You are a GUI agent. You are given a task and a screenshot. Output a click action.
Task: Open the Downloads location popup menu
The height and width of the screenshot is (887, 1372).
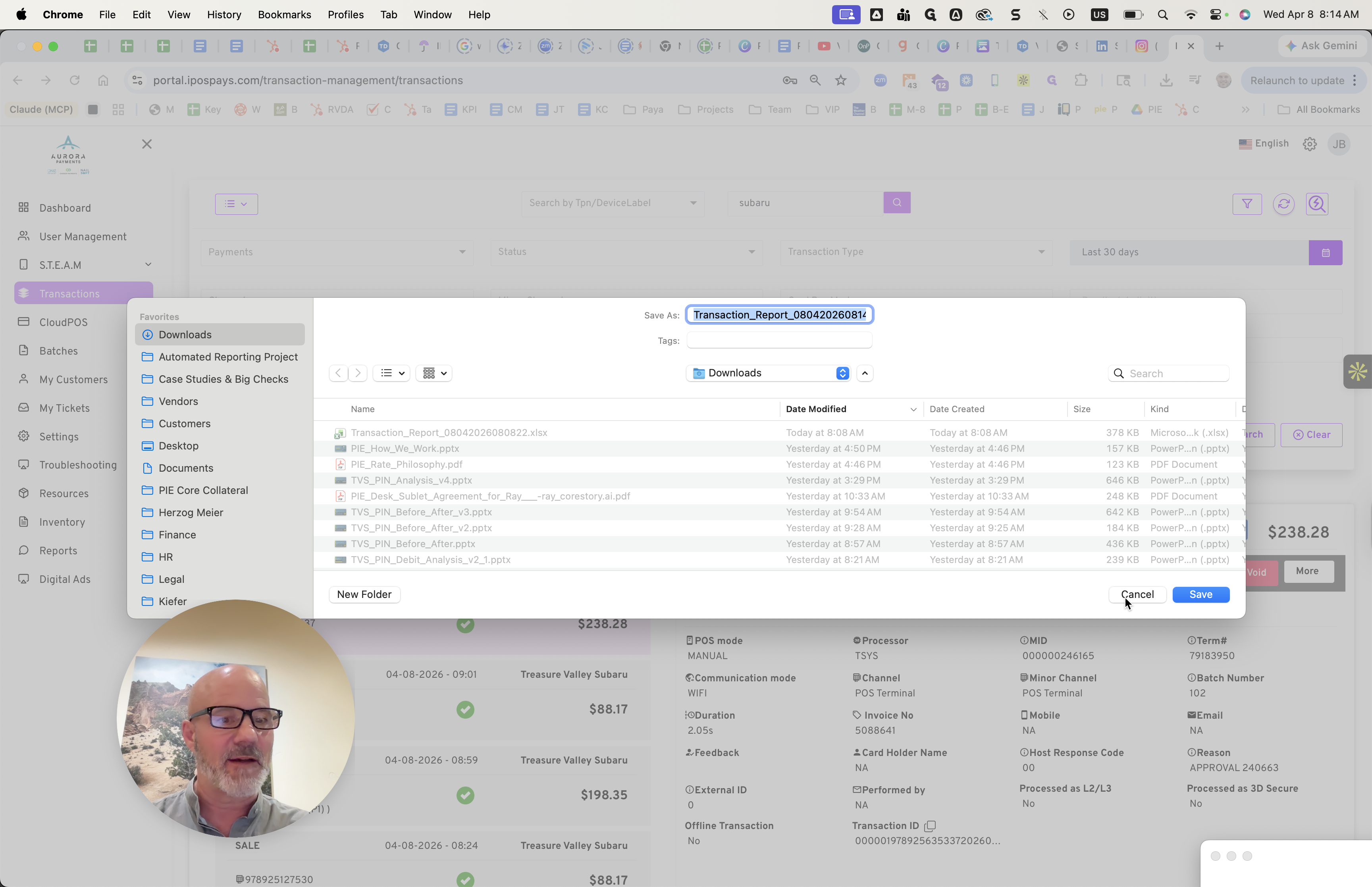point(768,373)
